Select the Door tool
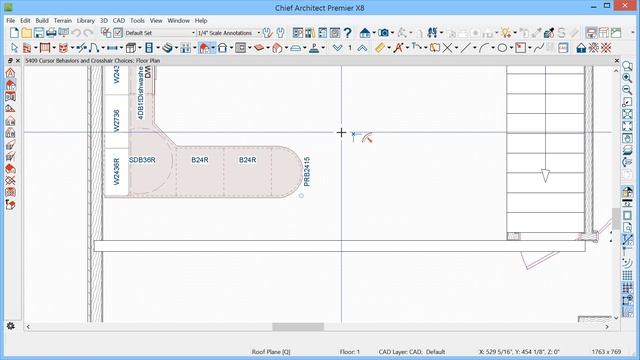Image resolution: width=640 pixels, height=360 pixels. tap(93, 48)
